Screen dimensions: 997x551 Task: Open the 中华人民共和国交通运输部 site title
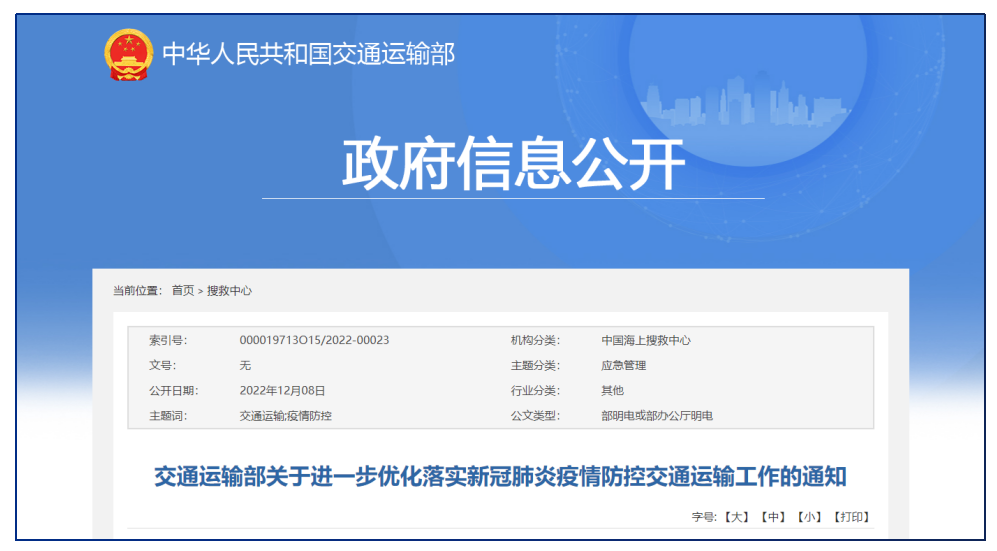308,54
